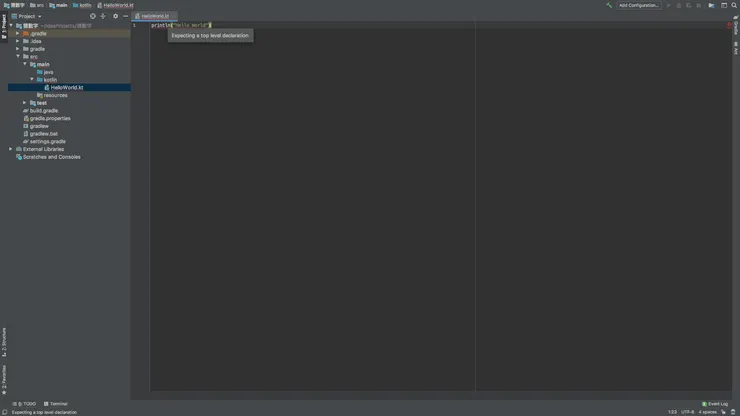Screen dimensions: 740x416
Task: Click the UTF-8 encoding selector
Action: point(687,412)
